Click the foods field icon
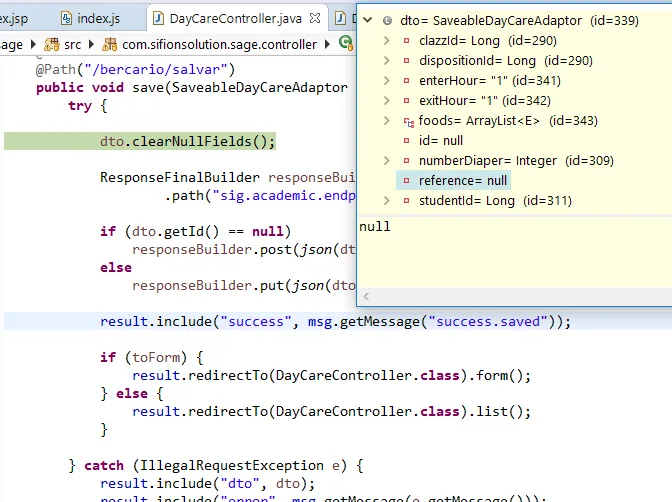This screenshot has width=672, height=502. (x=408, y=123)
